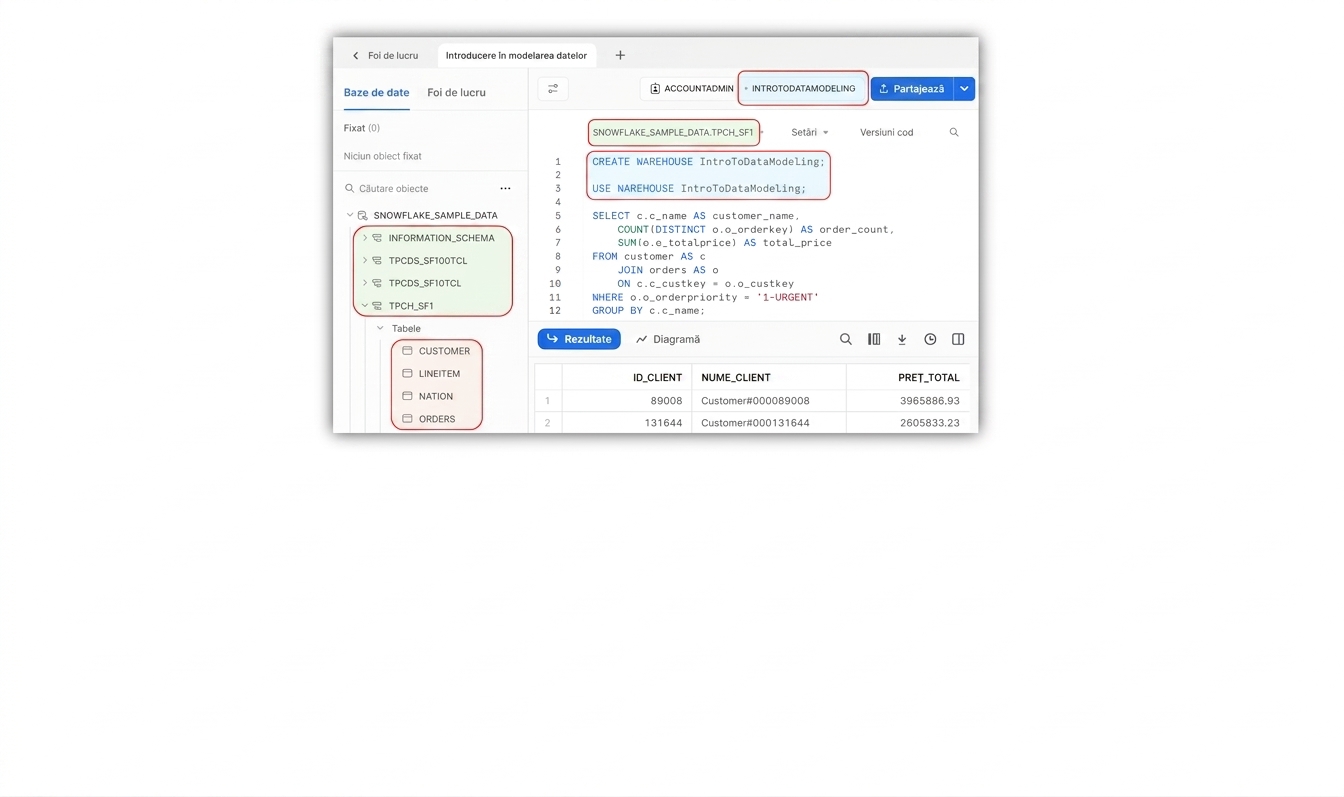Click the INFORMATION_SCHEMA schema icon

377,238
